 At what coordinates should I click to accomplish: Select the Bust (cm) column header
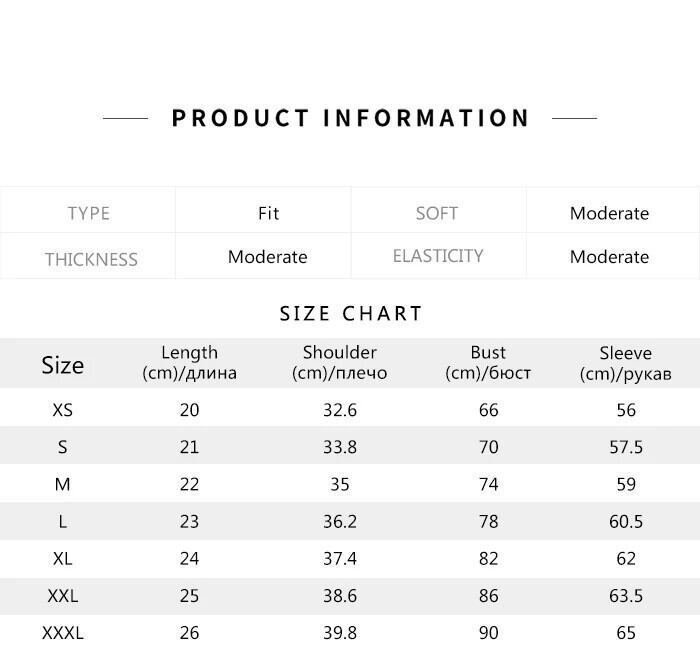click(x=488, y=363)
